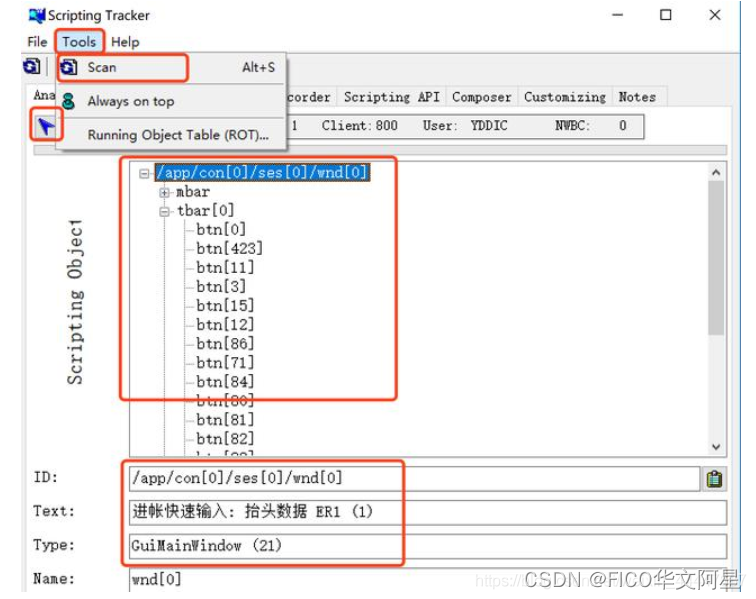Select btn[82] tree item
Image resolution: width=756 pixels, height=599 pixels.
[225, 439]
